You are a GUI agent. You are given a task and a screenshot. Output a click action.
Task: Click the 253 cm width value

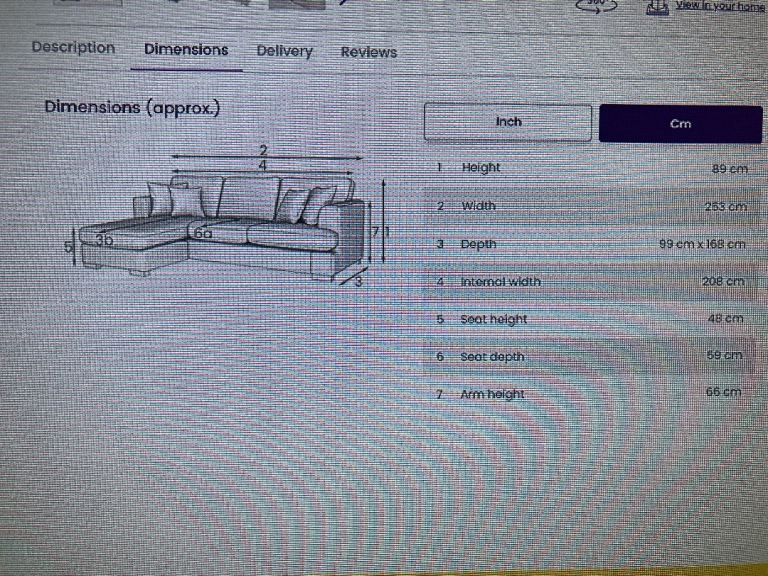point(725,207)
